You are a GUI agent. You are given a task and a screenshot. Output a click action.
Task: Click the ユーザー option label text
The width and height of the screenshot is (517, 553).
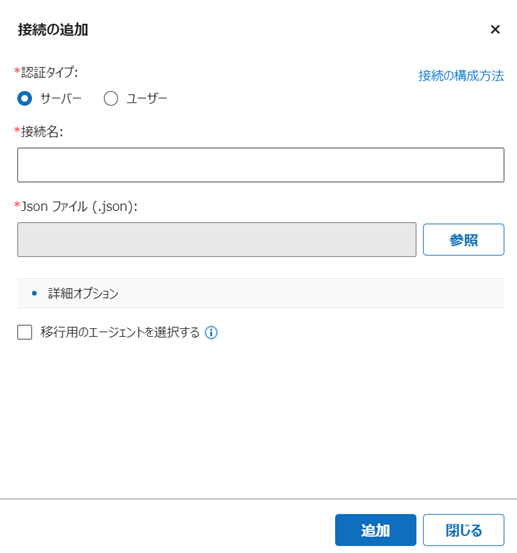[147, 98]
